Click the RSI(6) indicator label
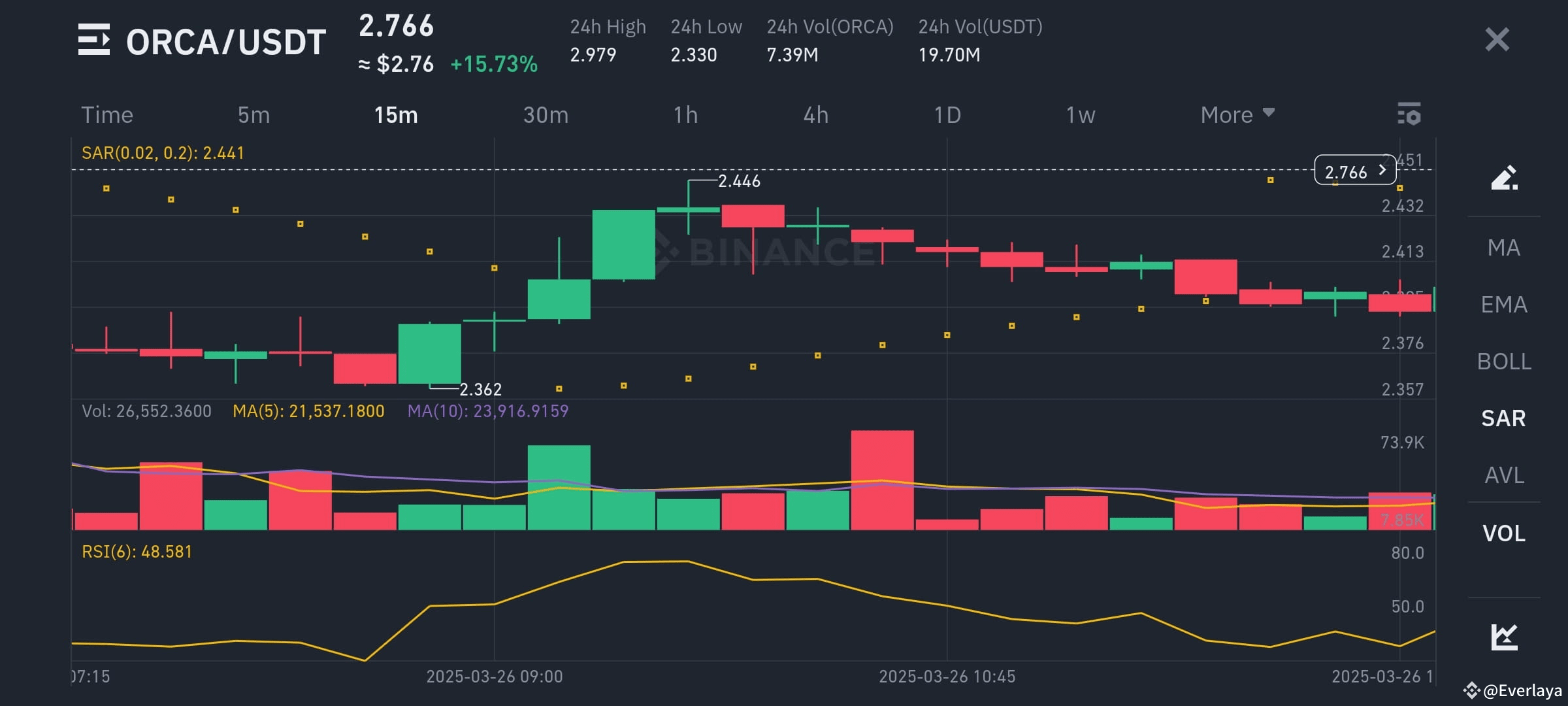This screenshot has width=1568, height=706. [x=137, y=551]
